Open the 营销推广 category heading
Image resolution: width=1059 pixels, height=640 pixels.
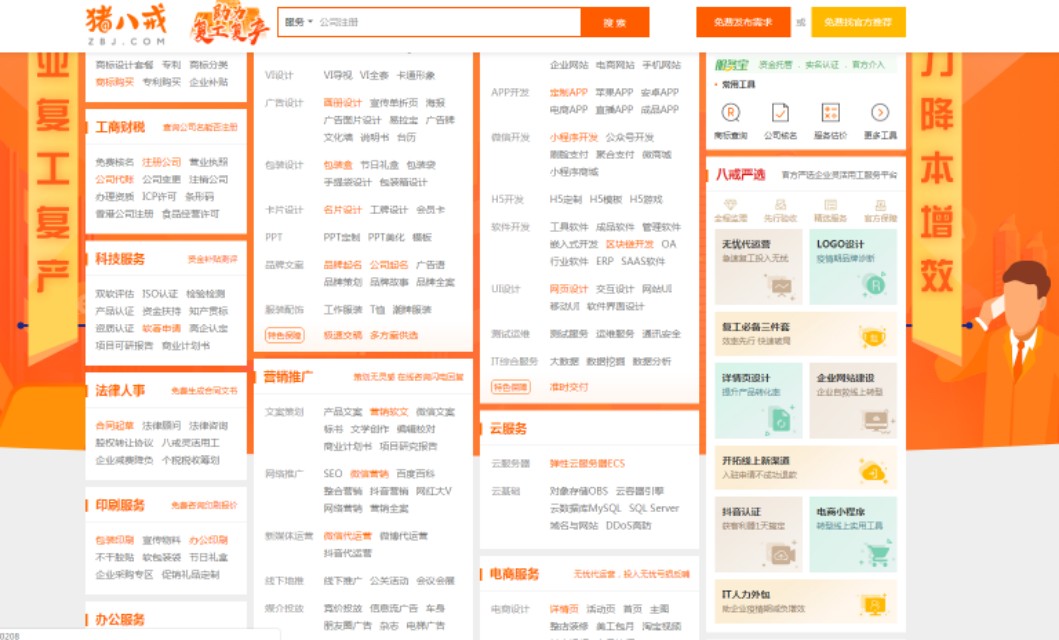pyautogui.click(x=288, y=377)
